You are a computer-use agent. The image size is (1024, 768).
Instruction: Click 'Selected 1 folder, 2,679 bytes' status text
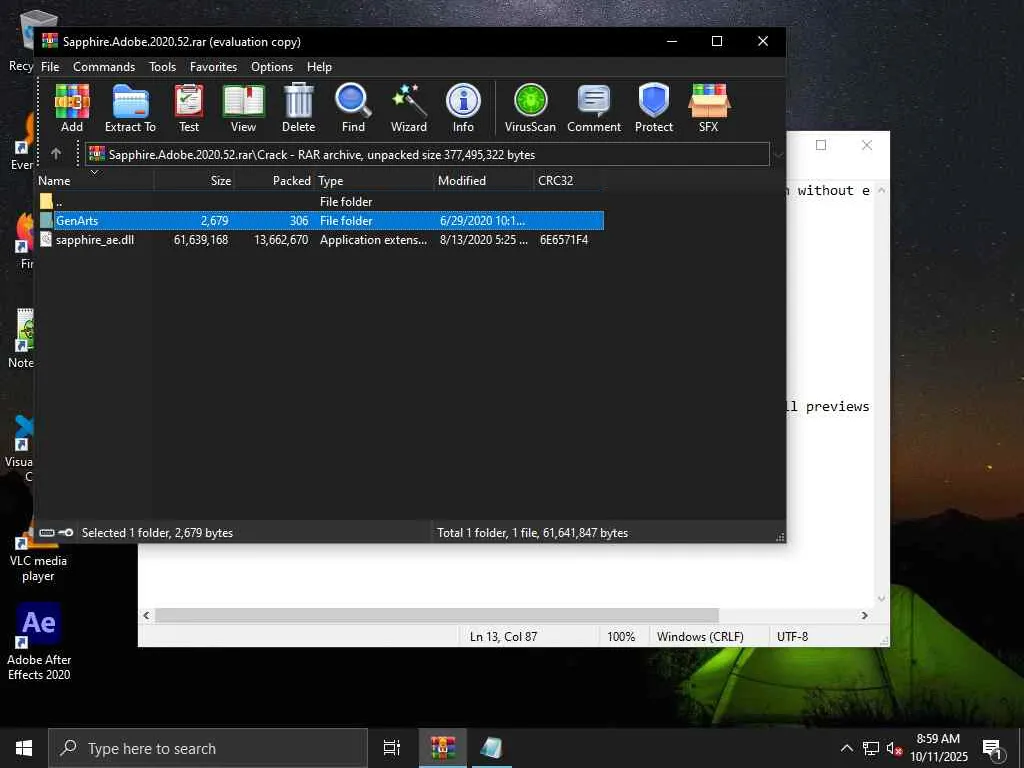pos(157,533)
